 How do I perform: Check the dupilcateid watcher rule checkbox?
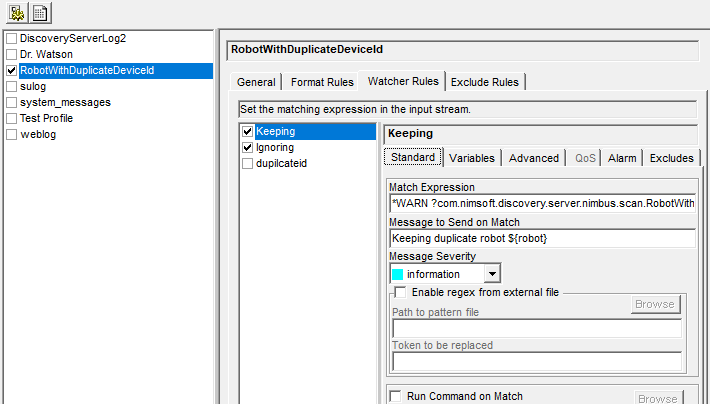(x=247, y=164)
